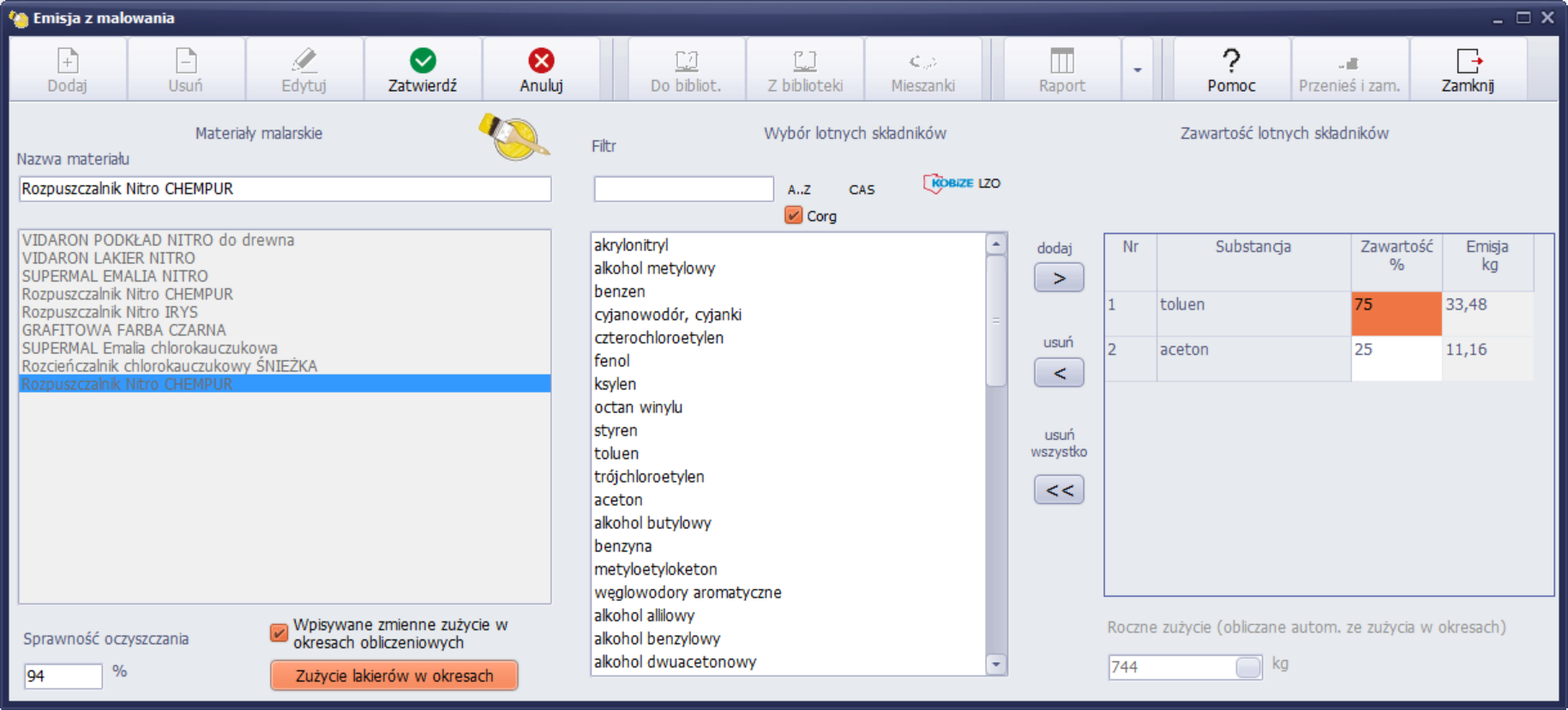Select styren in component list
1568x710 pixels.
[789, 430]
